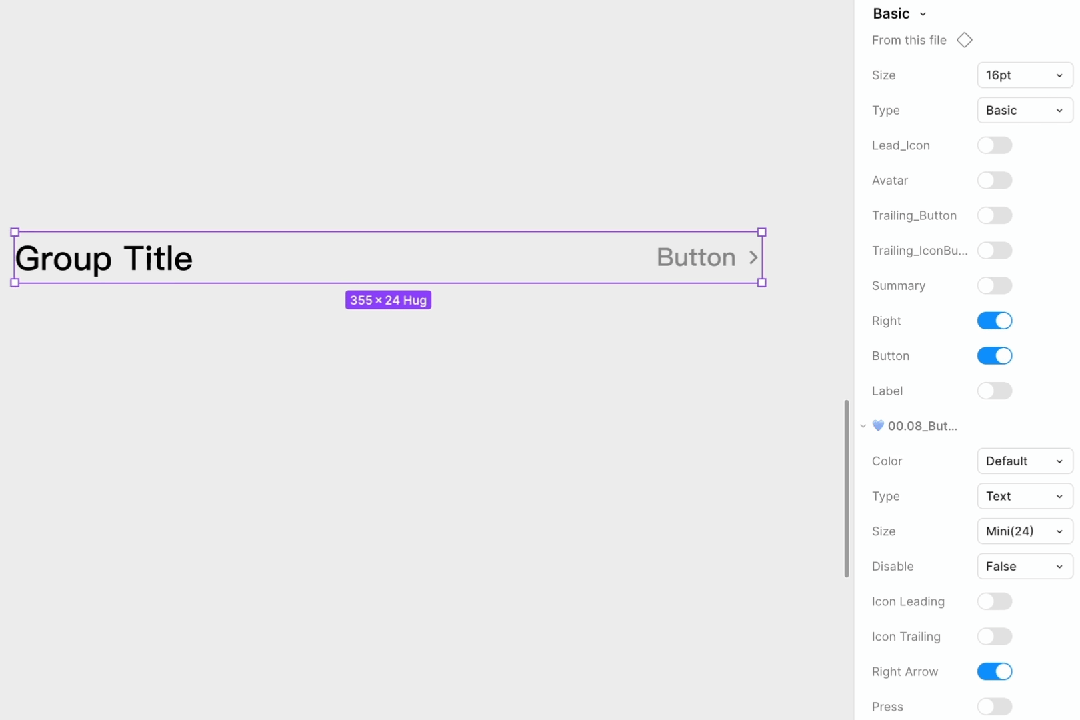
Task: Disable the Right toggle
Action: pyautogui.click(x=994, y=321)
